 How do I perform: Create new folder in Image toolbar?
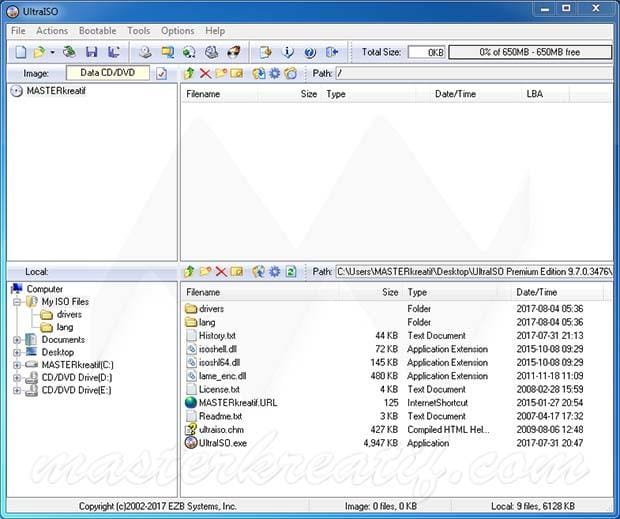[x=221, y=73]
